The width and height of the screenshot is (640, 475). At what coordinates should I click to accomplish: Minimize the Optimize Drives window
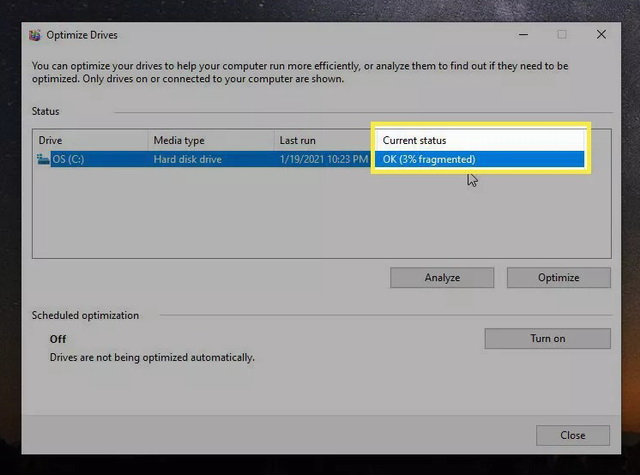pyautogui.click(x=523, y=35)
